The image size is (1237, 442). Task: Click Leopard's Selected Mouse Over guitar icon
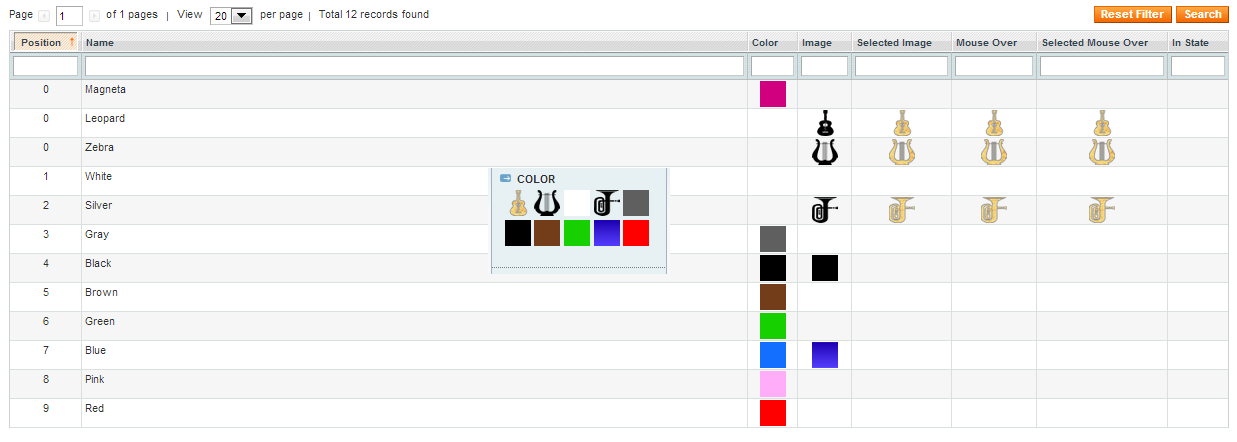(1101, 123)
